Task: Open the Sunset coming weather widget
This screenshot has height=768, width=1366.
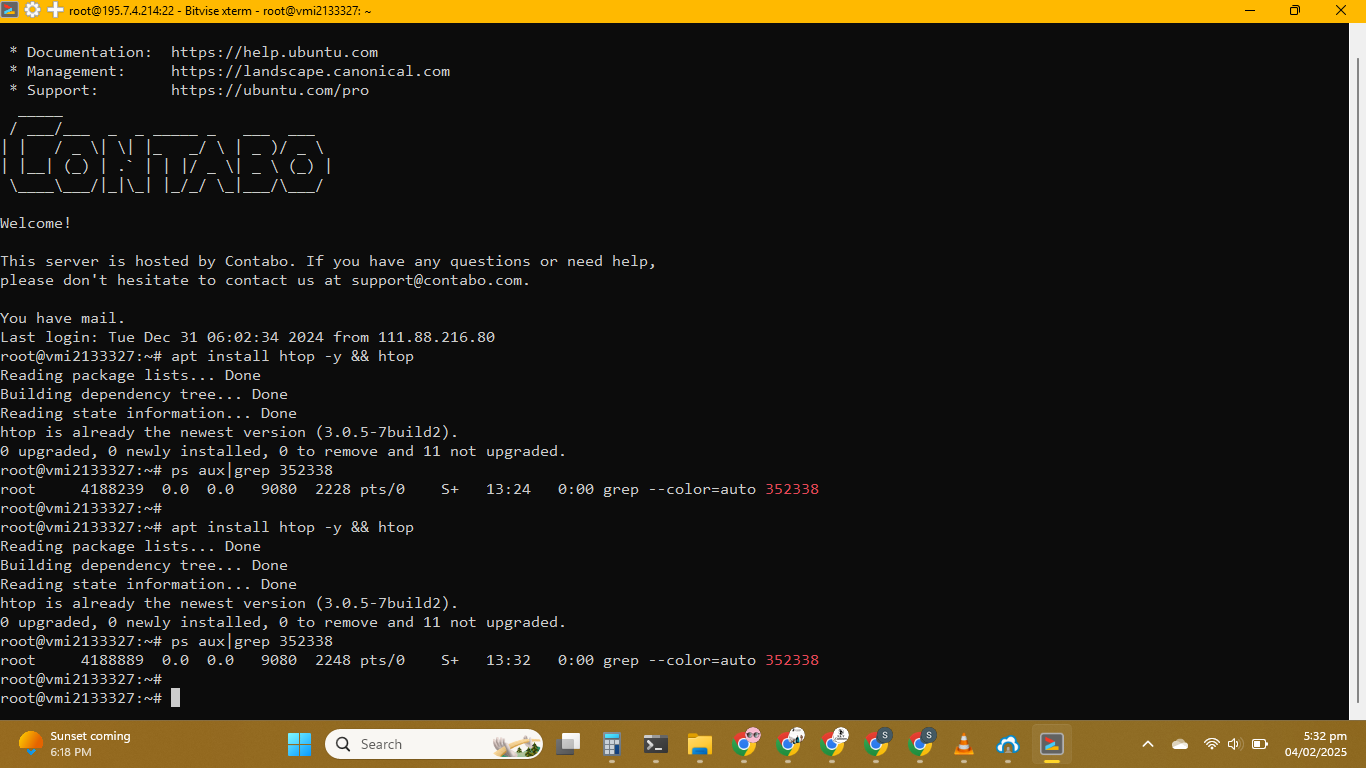Action: tap(75, 744)
